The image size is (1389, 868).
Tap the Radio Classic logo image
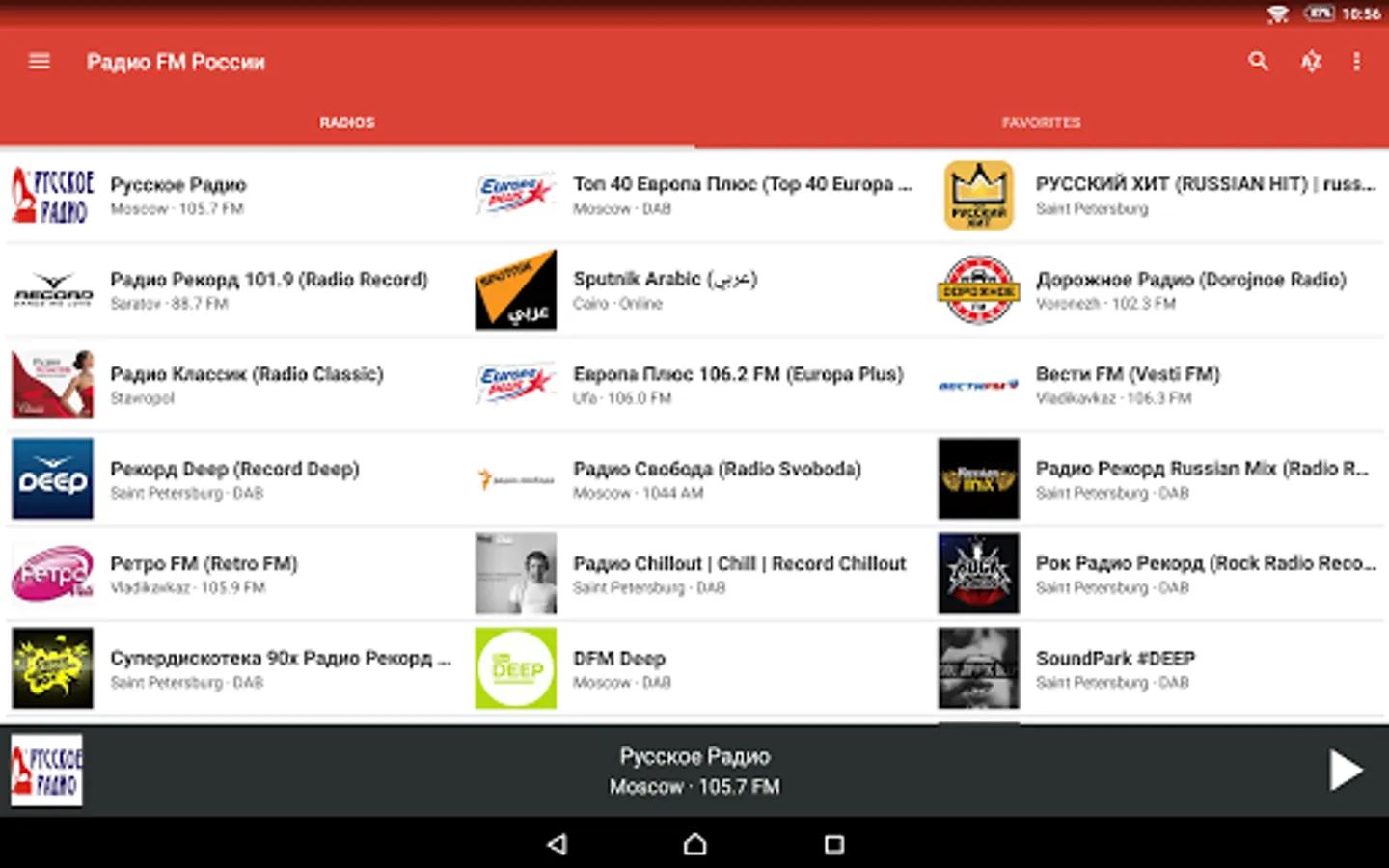tap(53, 384)
